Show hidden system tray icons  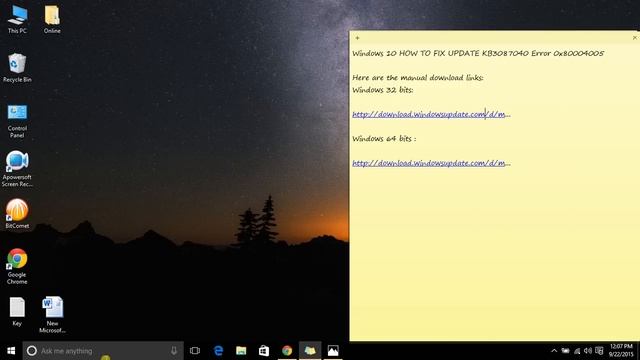[554, 351]
